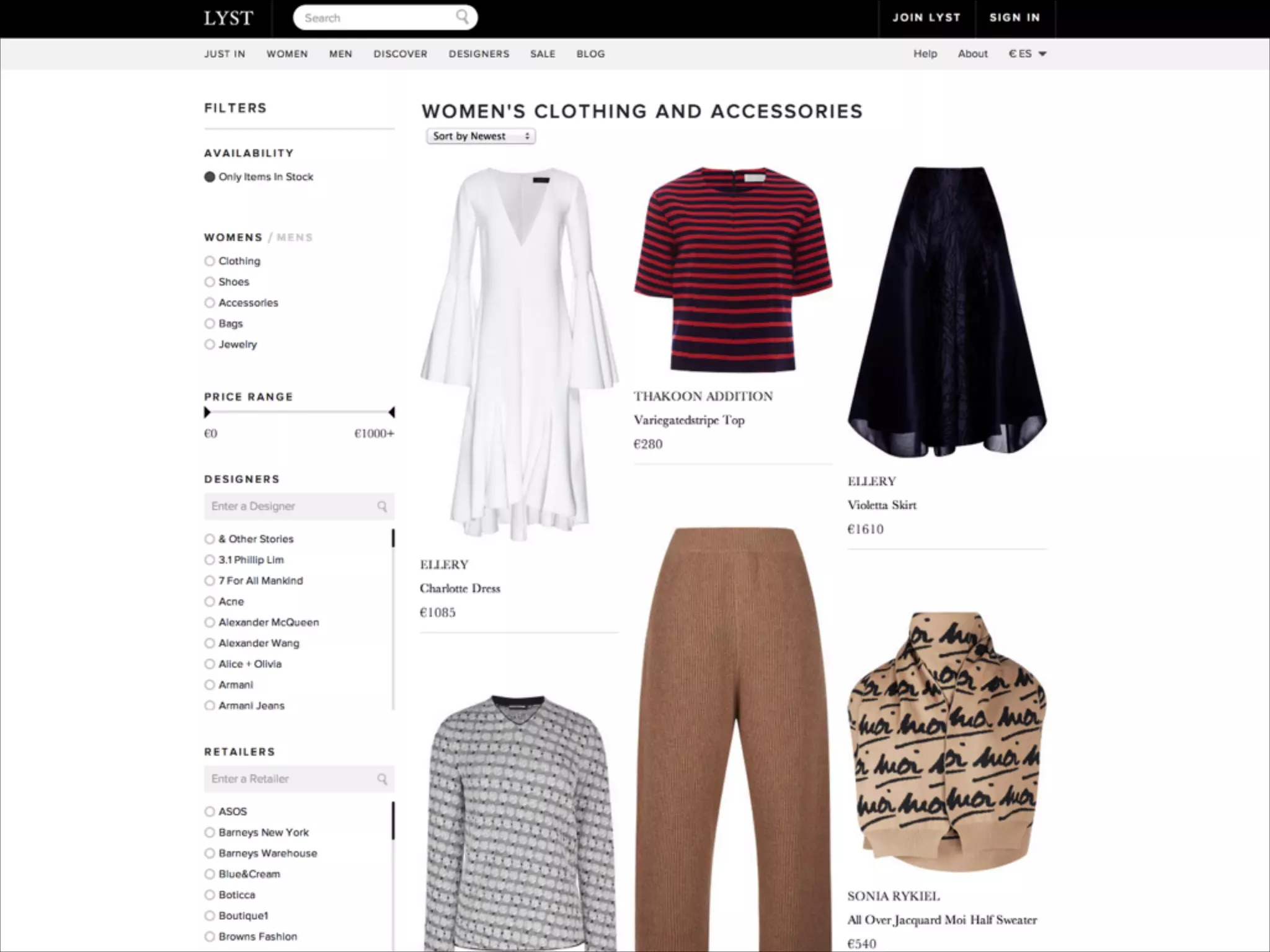Click the Designers filter magnifier icon
This screenshot has height=952, width=1270.
point(382,506)
